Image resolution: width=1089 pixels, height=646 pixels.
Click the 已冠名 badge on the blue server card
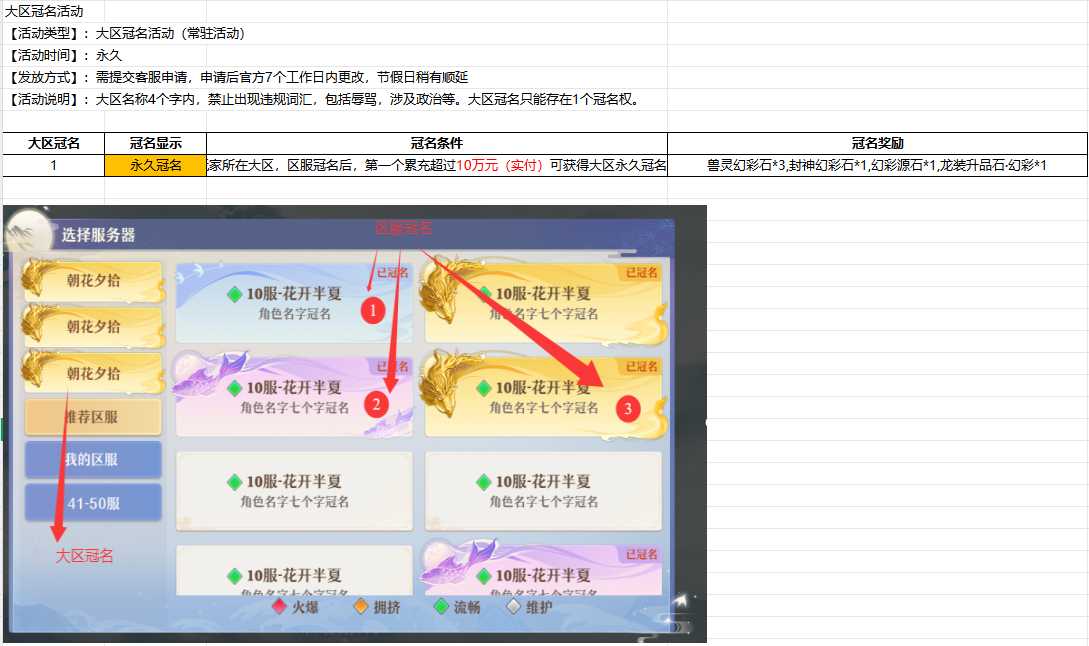tap(391, 272)
